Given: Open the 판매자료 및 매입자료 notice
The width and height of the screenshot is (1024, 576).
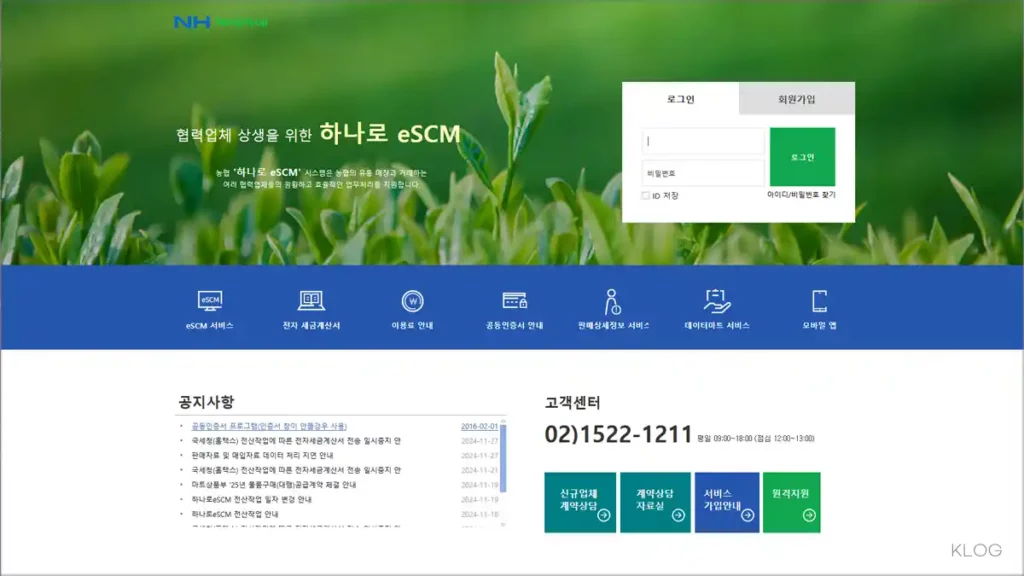Looking at the screenshot, I should click(x=262, y=455).
